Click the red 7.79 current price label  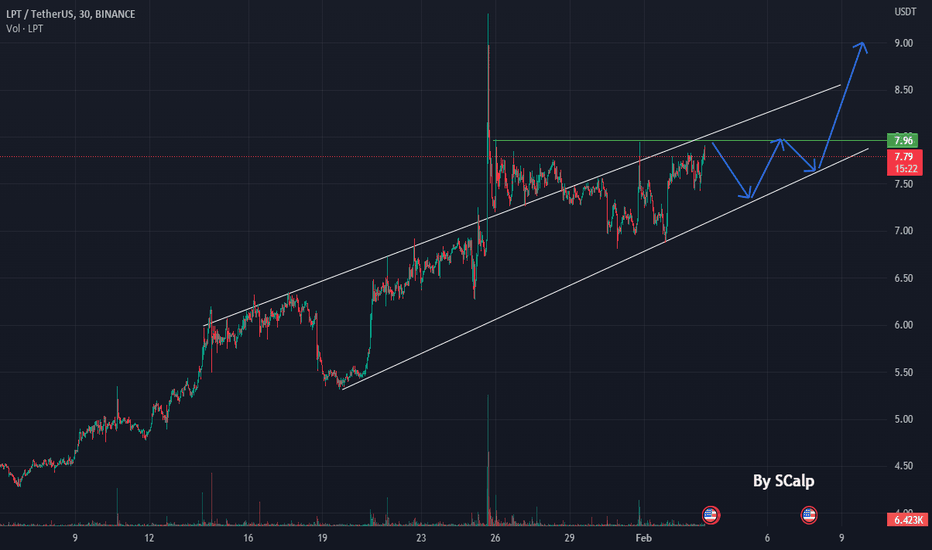pos(903,157)
